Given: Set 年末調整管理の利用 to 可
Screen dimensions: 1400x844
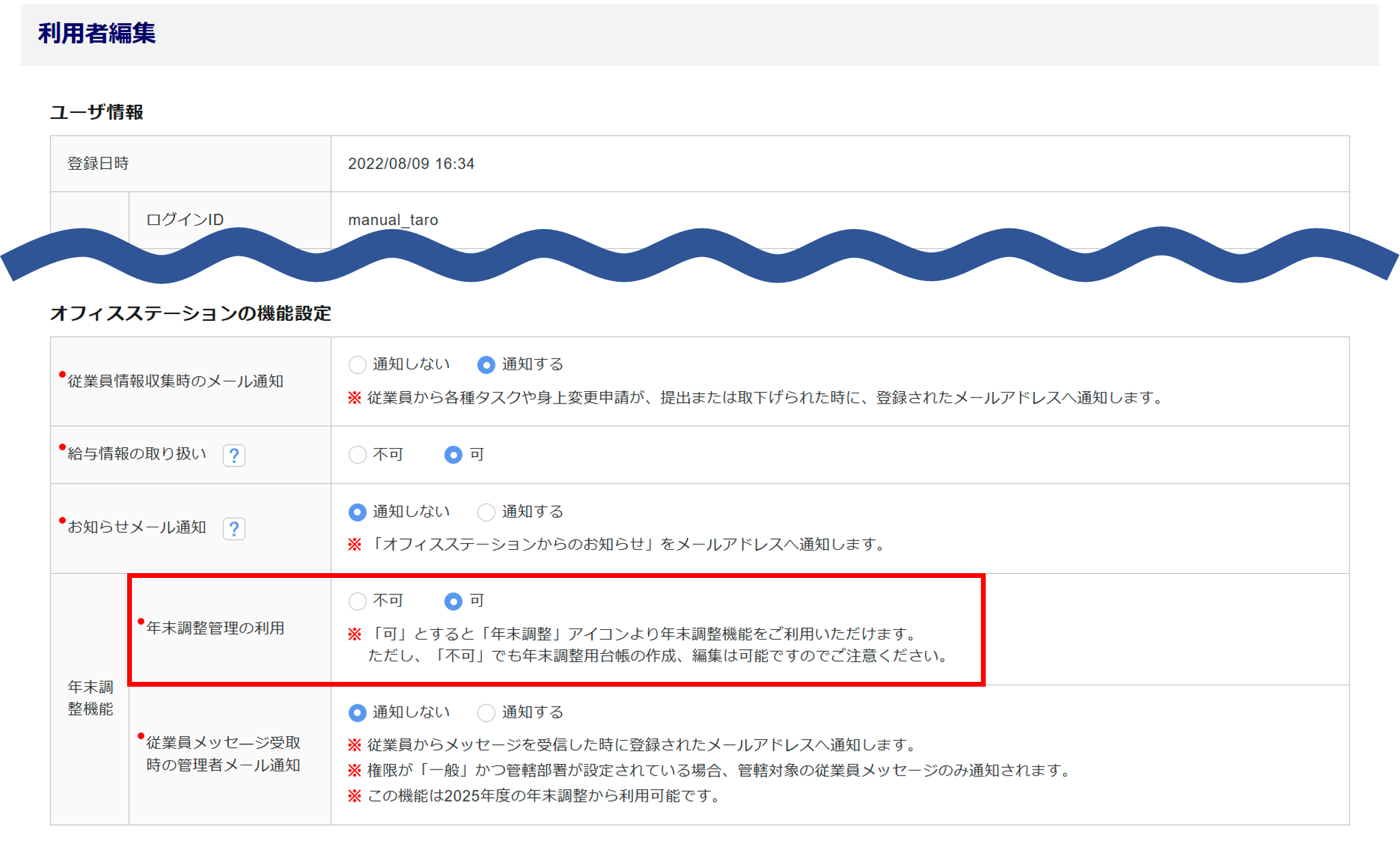Looking at the screenshot, I should click(x=453, y=601).
